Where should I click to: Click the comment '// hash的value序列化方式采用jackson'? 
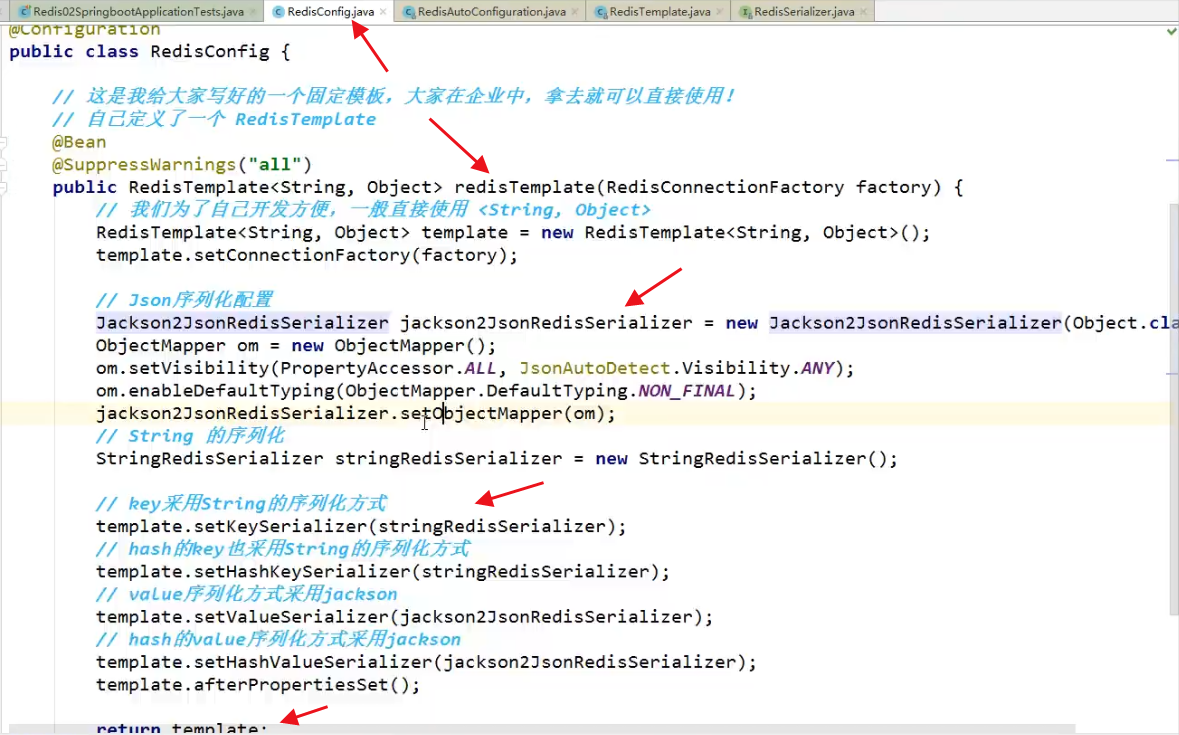tap(278, 640)
